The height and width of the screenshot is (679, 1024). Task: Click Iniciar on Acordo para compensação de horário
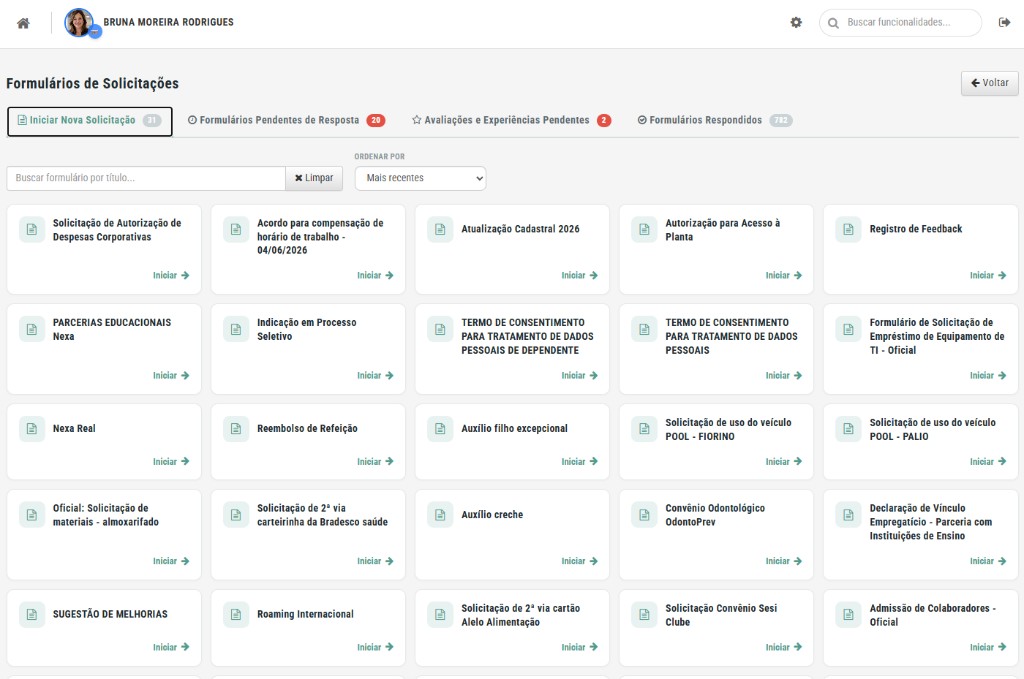coord(376,276)
